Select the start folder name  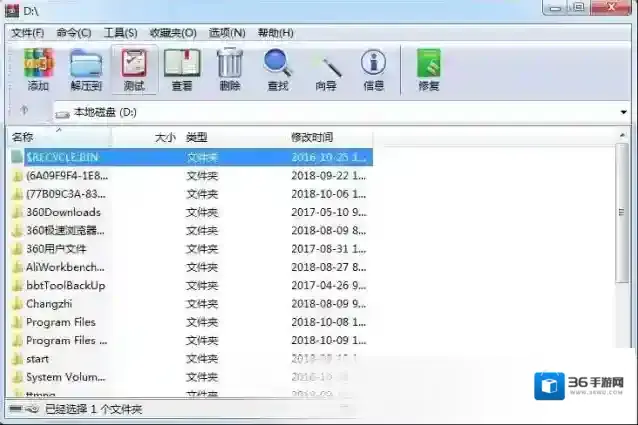point(37,359)
